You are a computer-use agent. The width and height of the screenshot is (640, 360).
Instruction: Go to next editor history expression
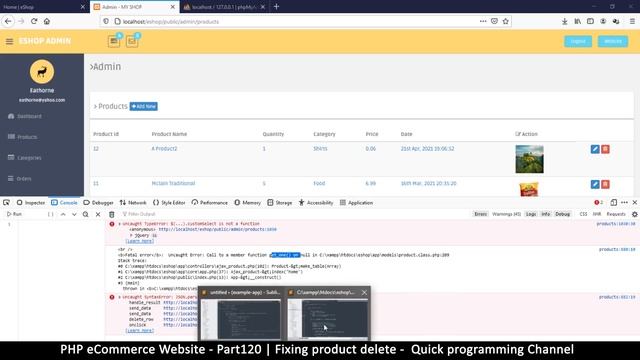point(74,214)
